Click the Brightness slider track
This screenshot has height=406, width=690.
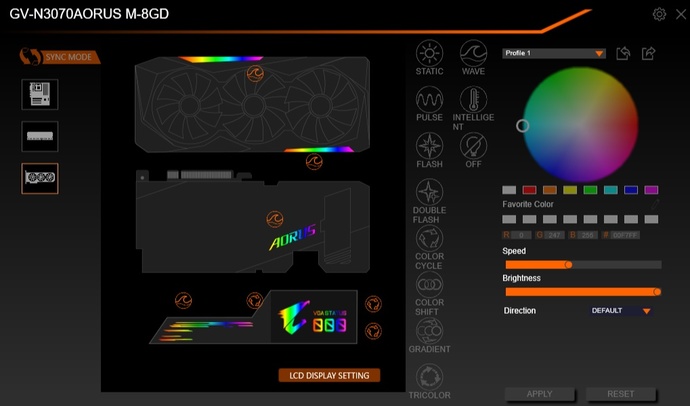pyautogui.click(x=583, y=292)
